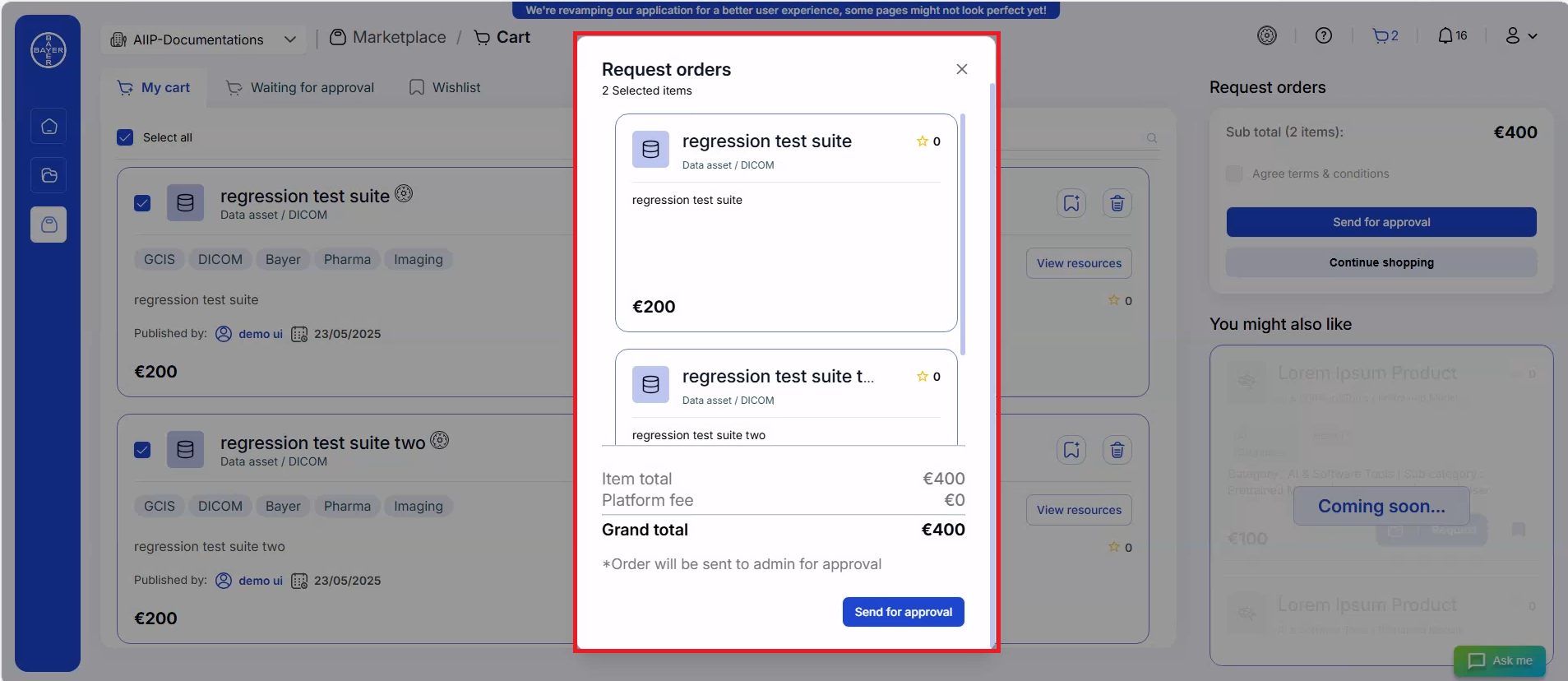Delete regression test suite two from cart

pos(1117,450)
